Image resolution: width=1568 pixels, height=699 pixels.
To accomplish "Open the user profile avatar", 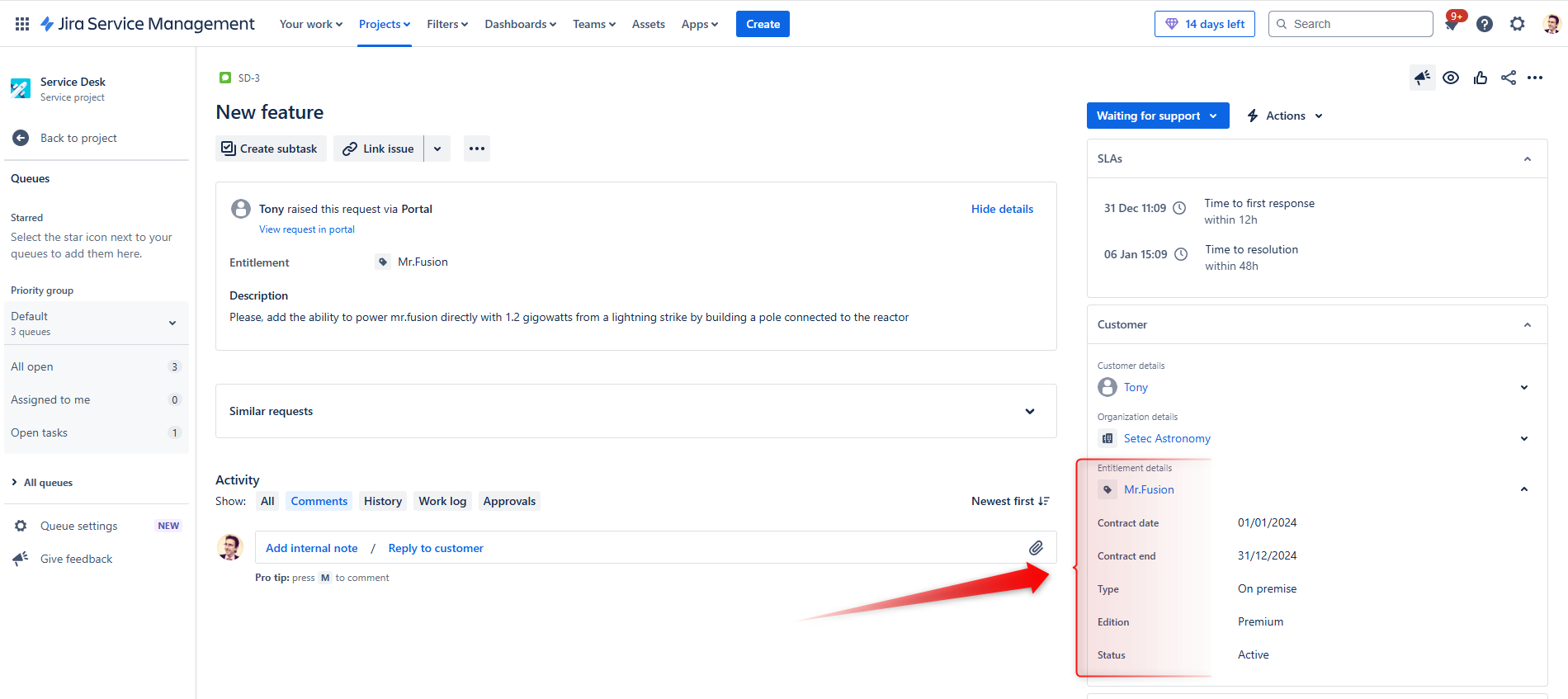I will pyautogui.click(x=1551, y=24).
